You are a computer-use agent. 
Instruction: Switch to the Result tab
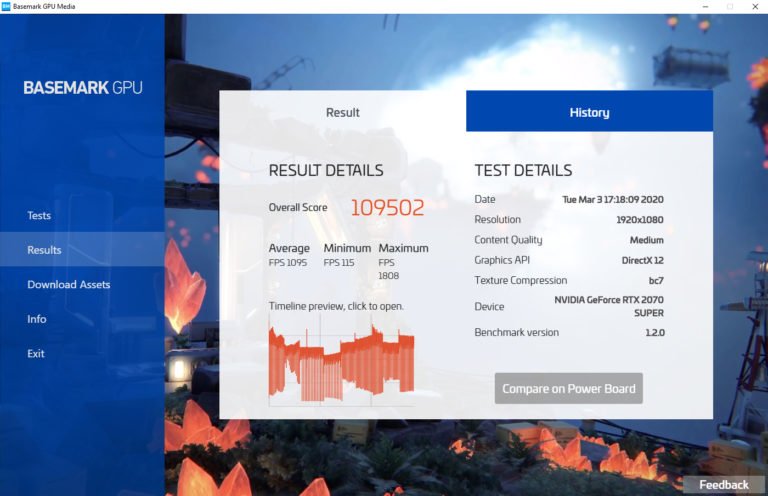pyautogui.click(x=342, y=112)
